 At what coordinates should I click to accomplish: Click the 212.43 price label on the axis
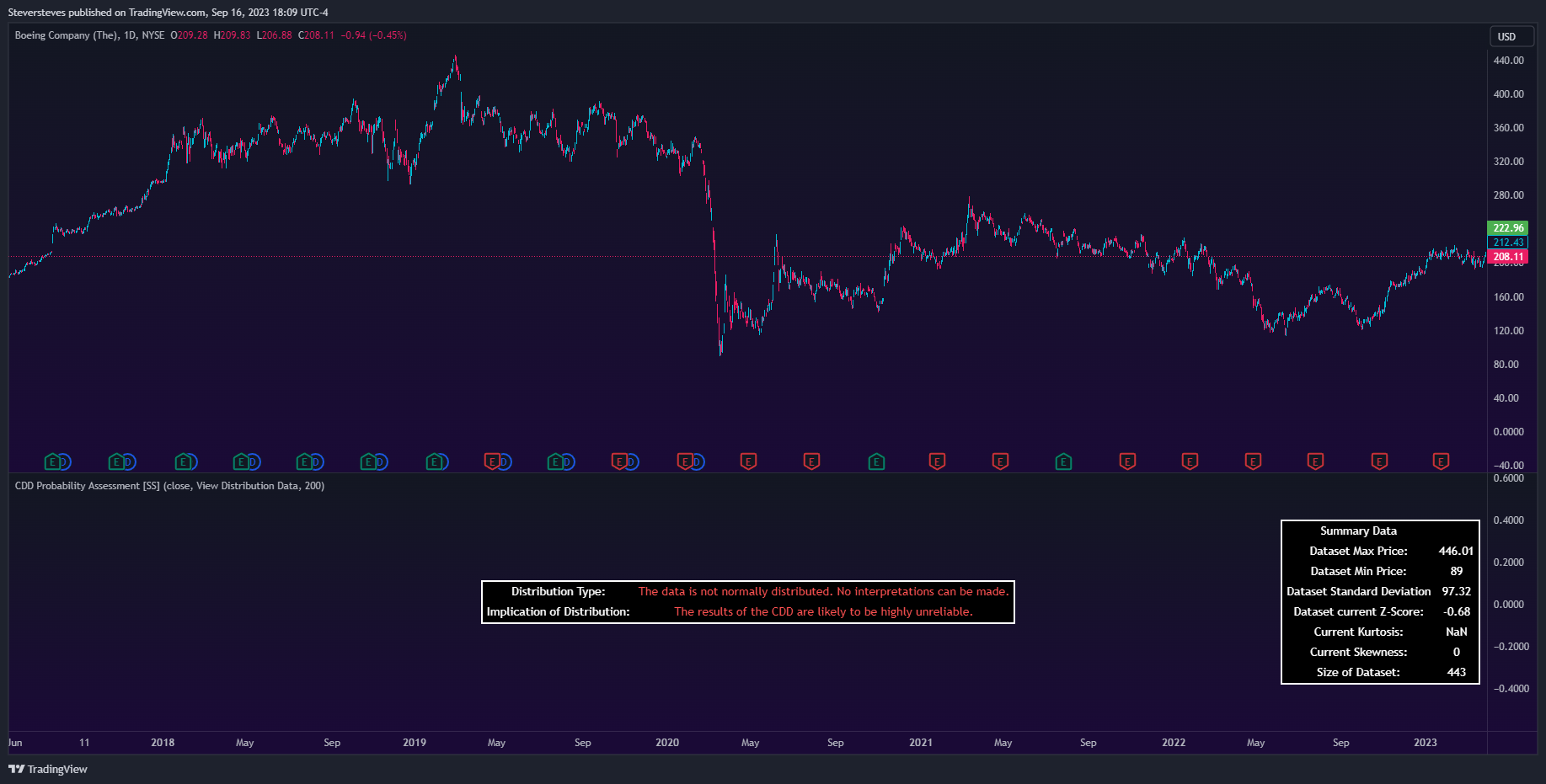point(1508,243)
